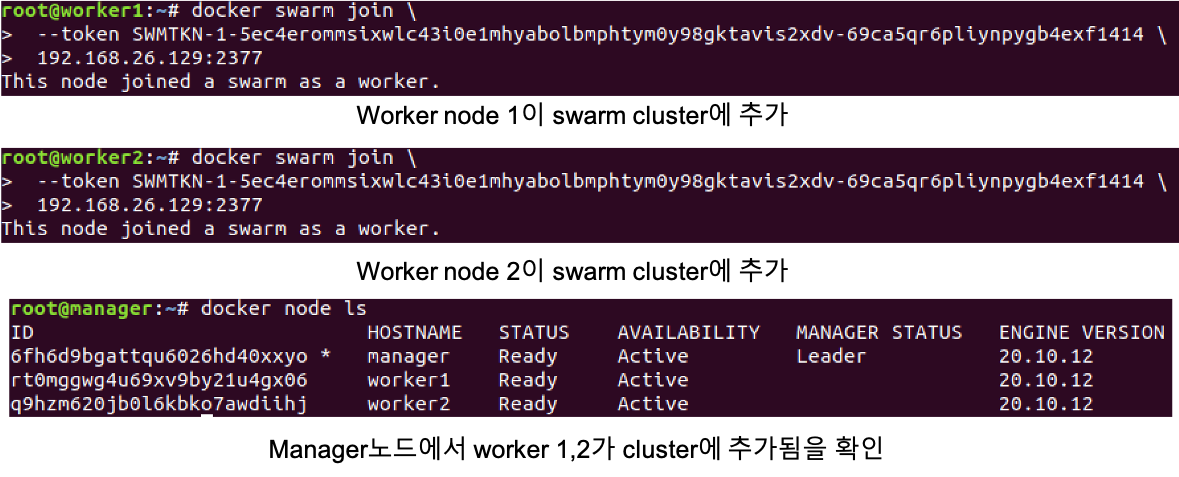This screenshot has width=1179, height=477.
Task: Click the STATUS column header
Action: 534,332
